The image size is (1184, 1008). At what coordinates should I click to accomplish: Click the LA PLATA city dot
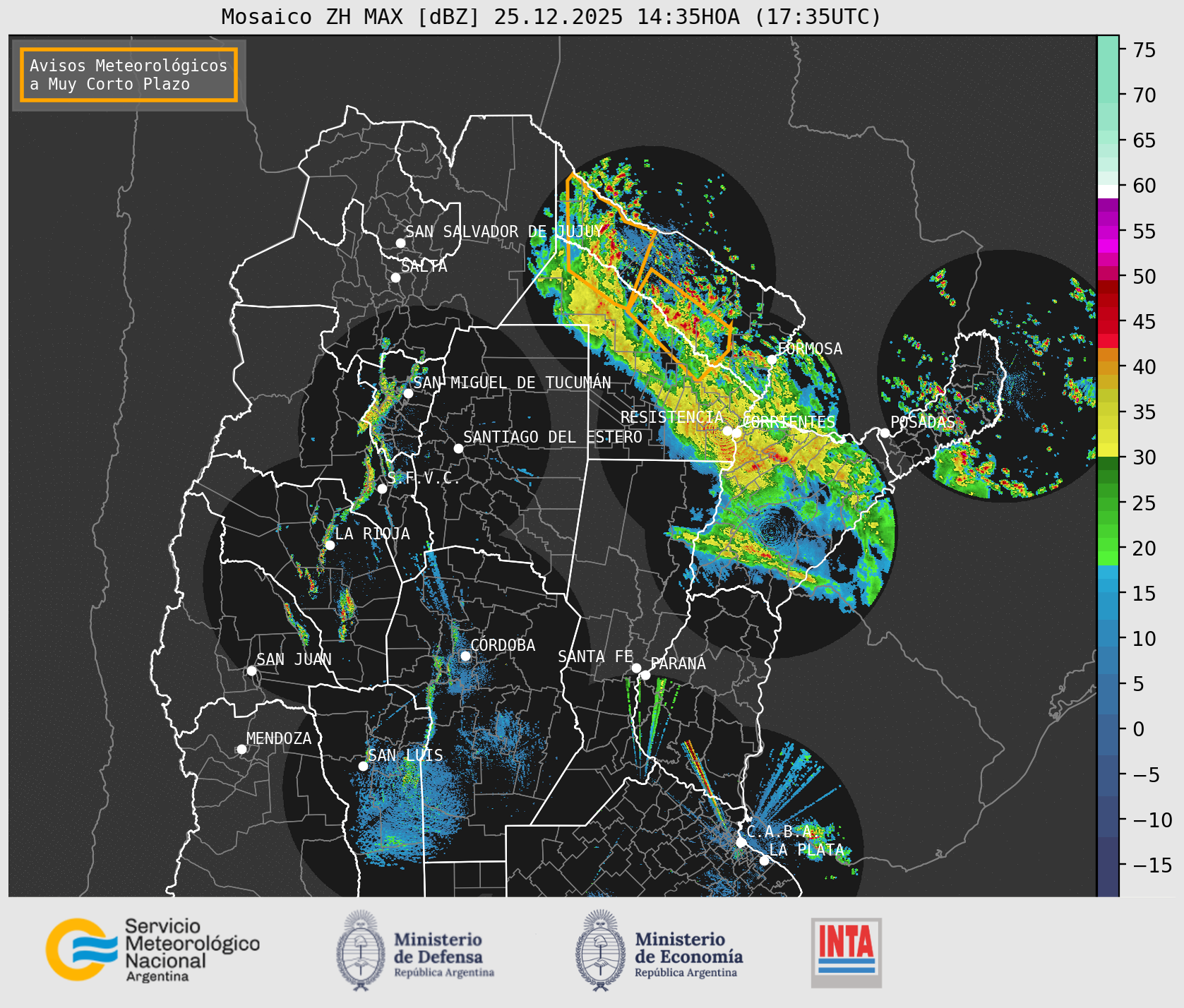point(764,860)
